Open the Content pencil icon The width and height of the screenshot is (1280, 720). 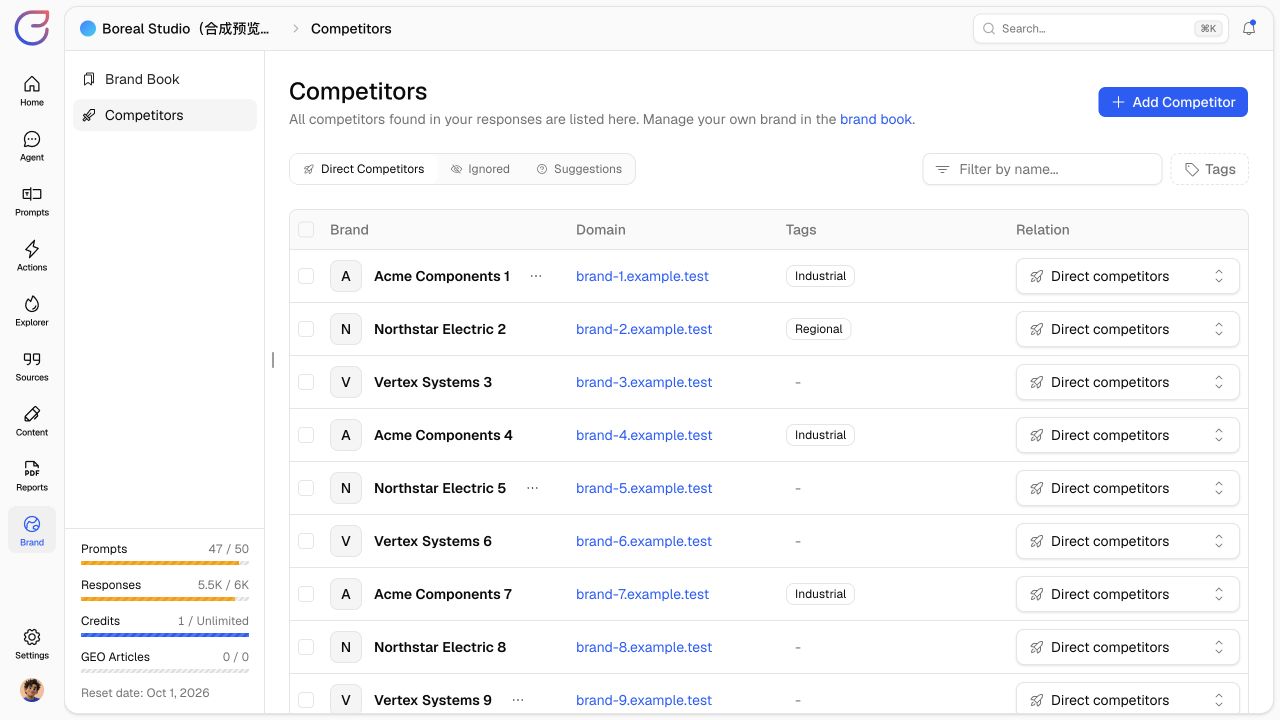[x=32, y=420]
